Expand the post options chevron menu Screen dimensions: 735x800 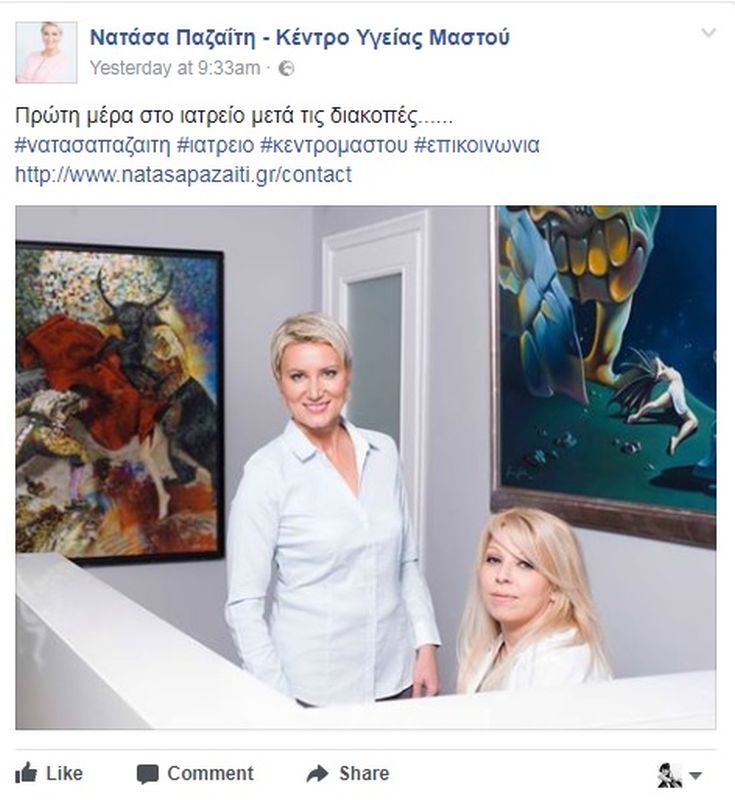click(x=709, y=34)
